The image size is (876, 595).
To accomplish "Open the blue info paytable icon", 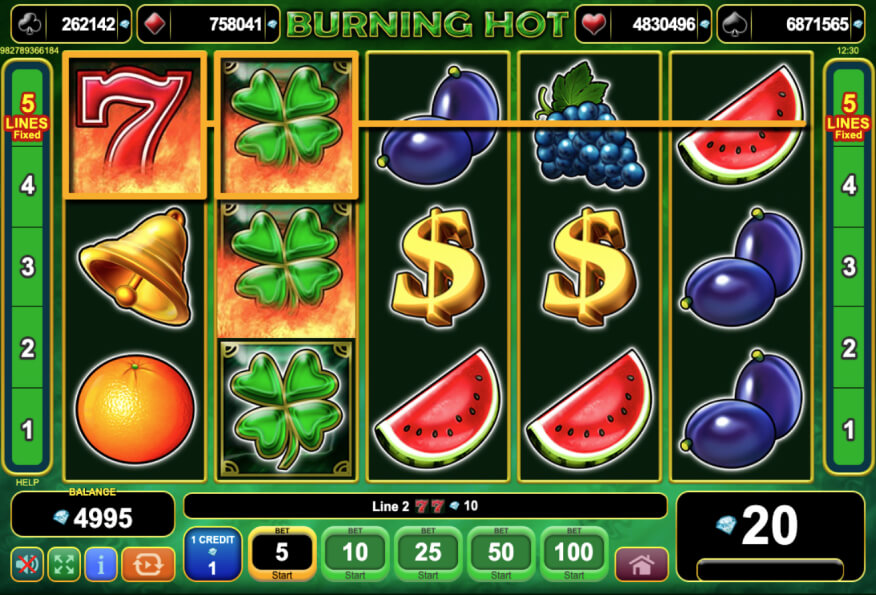I will pos(101,564).
